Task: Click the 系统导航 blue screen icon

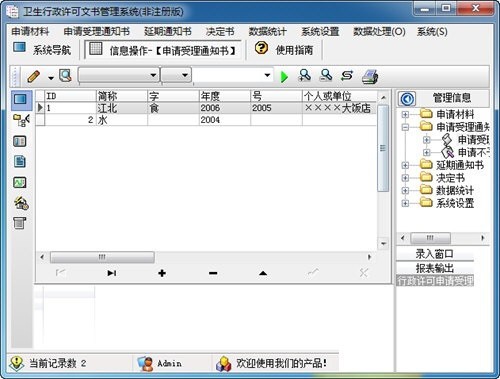Action: point(19,47)
